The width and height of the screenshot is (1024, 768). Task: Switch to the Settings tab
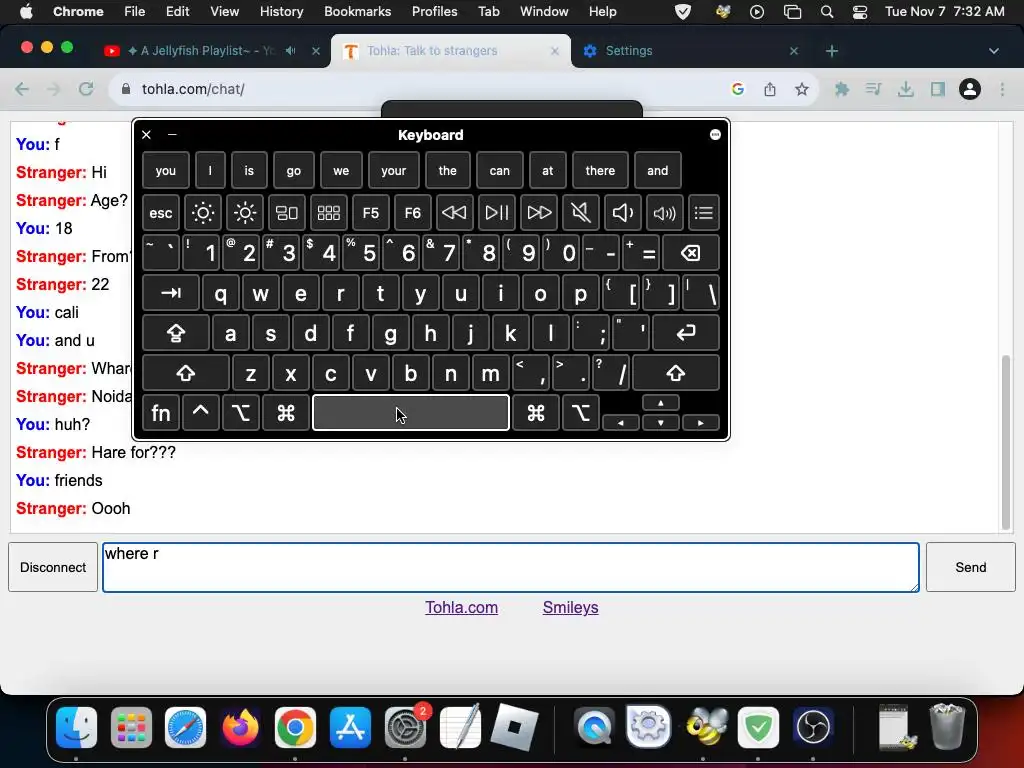[690, 50]
